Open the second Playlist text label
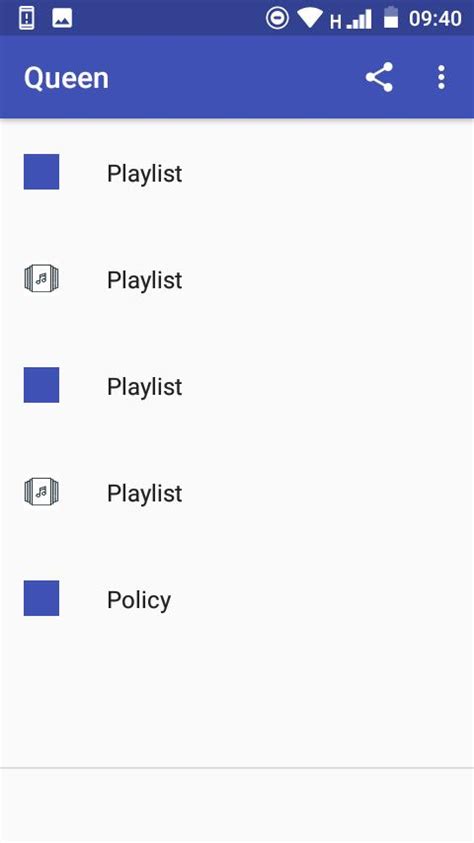Image resolution: width=474 pixels, height=843 pixels. [x=145, y=280]
